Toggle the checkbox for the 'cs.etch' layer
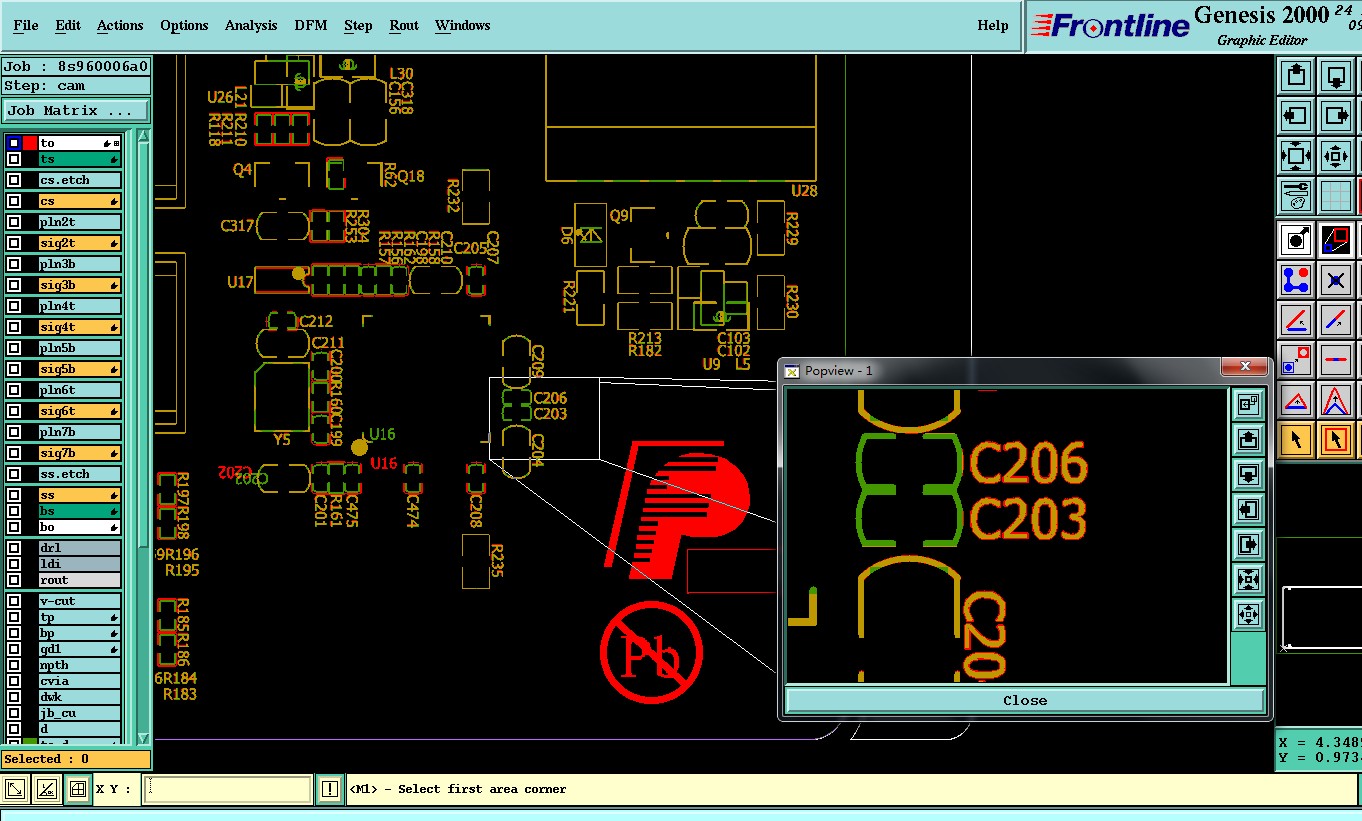The width and height of the screenshot is (1362, 821). point(14,181)
